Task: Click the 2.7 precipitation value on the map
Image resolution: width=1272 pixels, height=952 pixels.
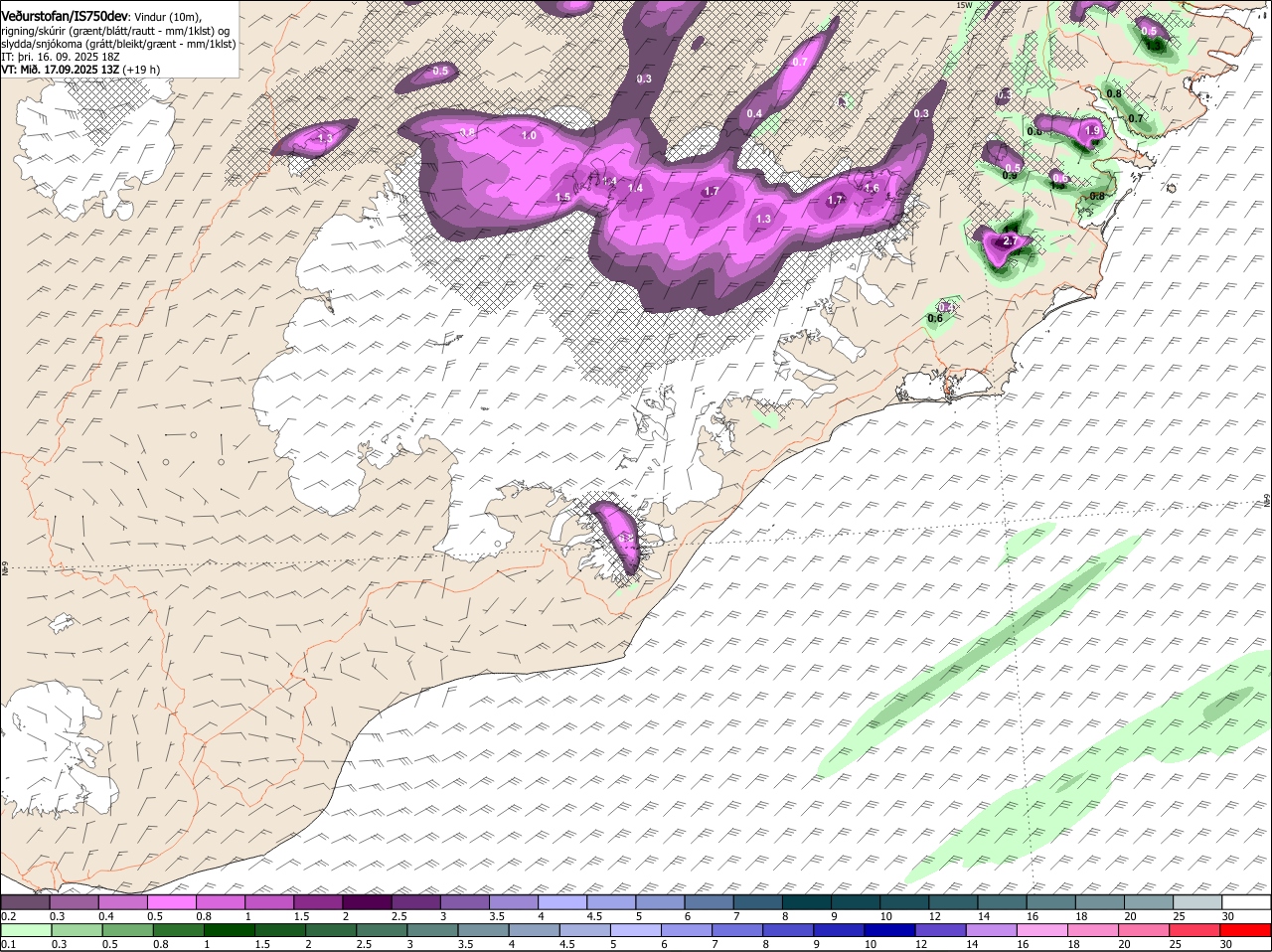Action: [x=1011, y=240]
